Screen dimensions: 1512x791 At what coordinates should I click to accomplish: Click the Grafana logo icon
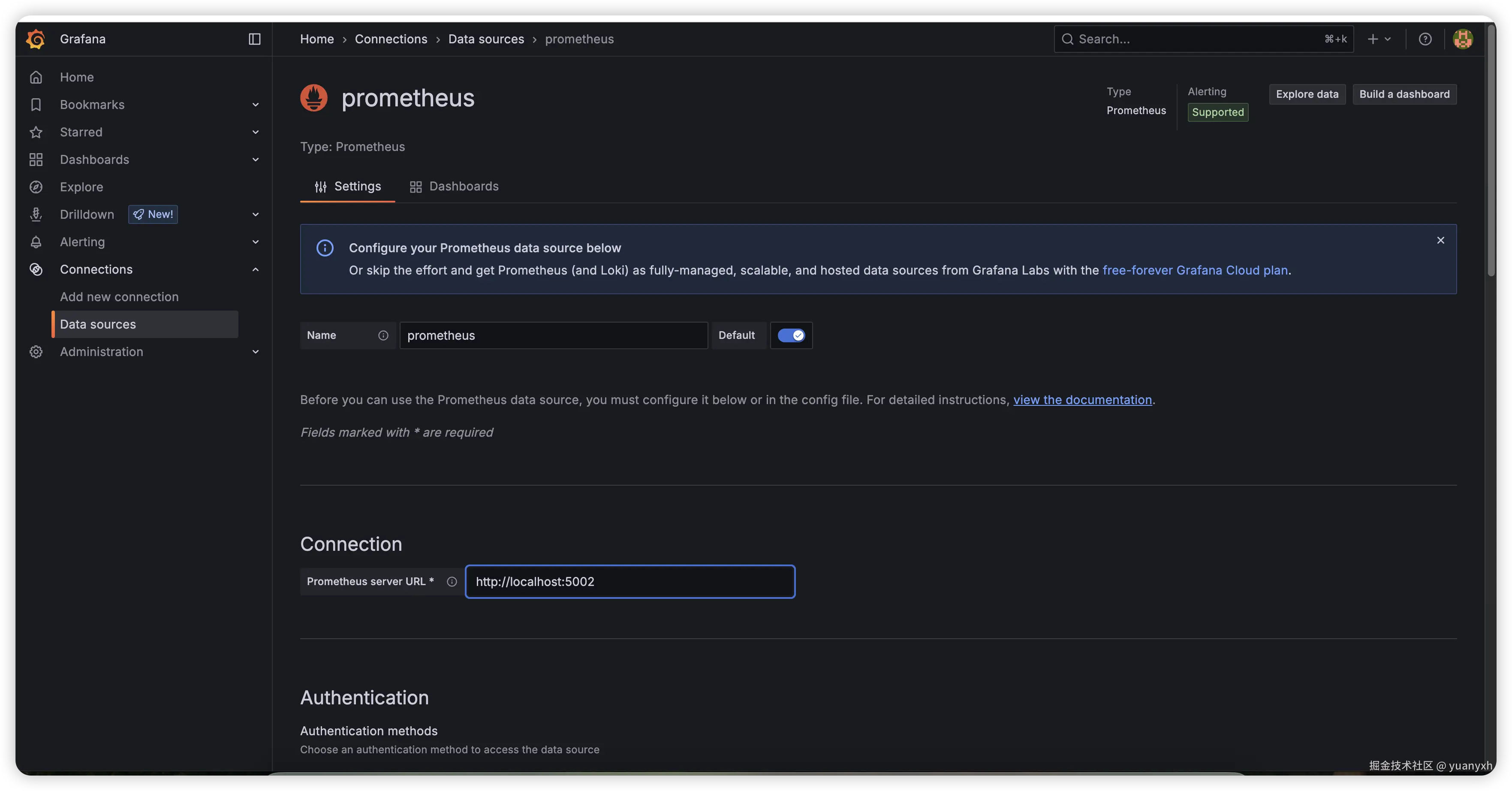tap(35, 39)
